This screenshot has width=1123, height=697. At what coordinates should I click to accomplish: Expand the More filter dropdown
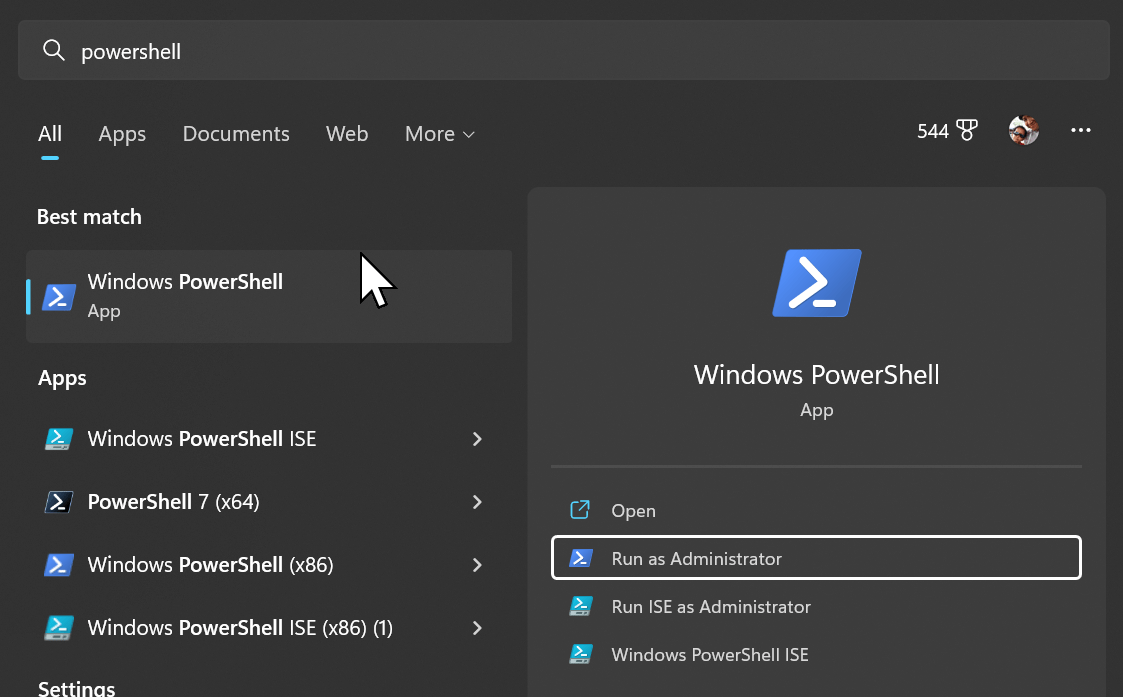[440, 134]
